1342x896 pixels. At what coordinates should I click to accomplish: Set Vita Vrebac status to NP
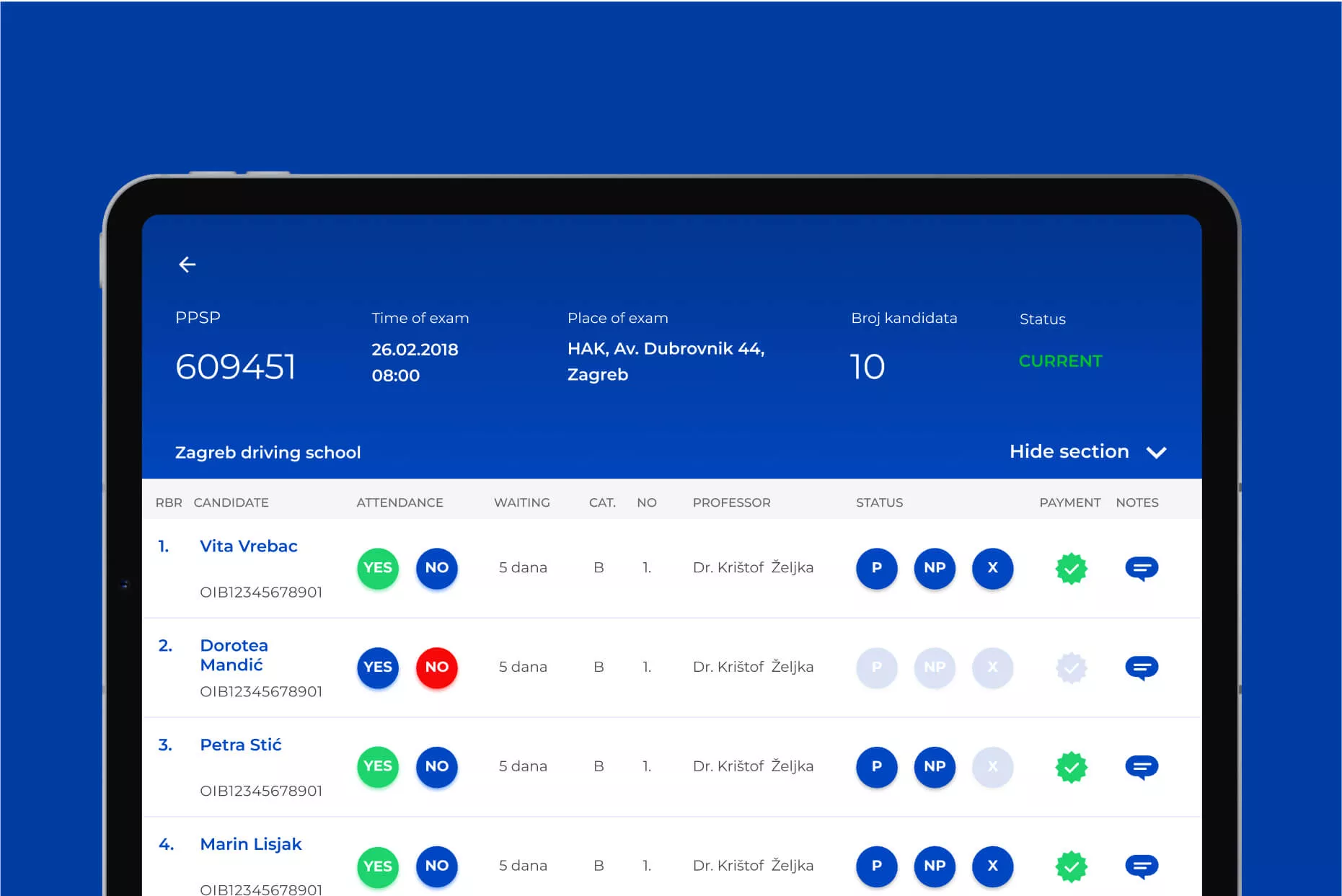[934, 568]
